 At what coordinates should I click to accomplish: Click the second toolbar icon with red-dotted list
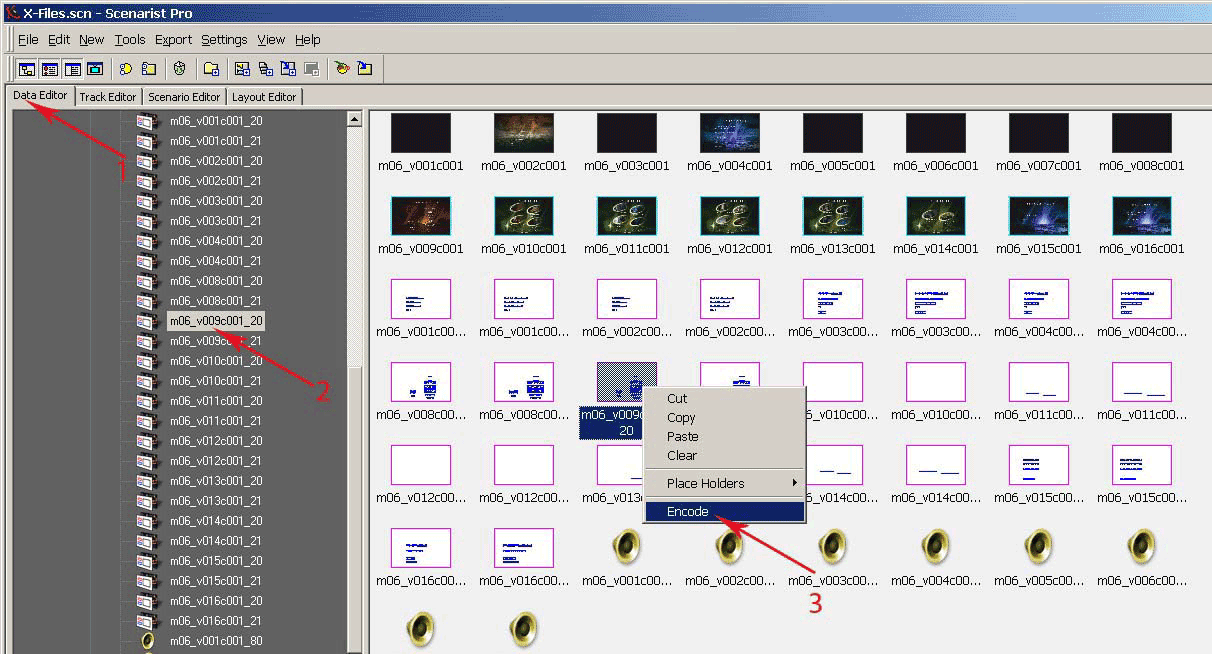point(49,69)
